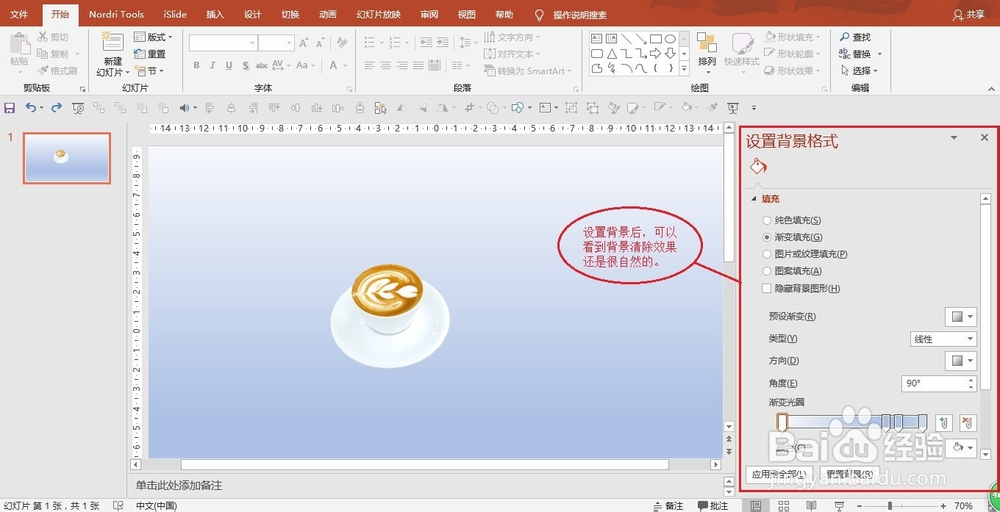This screenshot has height=512, width=1000.
Task: Increase the font size
Action: coord(304,43)
